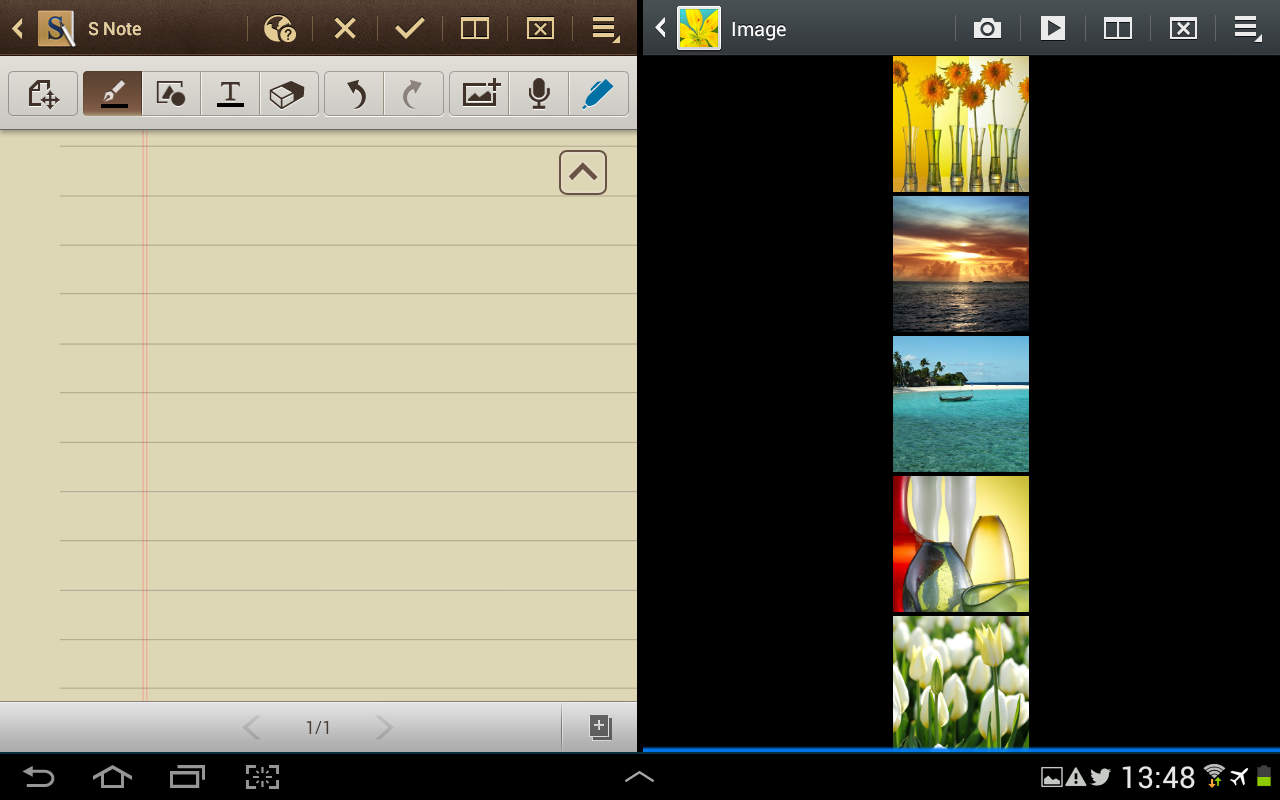Cancel note with the X icon

pos(345,29)
